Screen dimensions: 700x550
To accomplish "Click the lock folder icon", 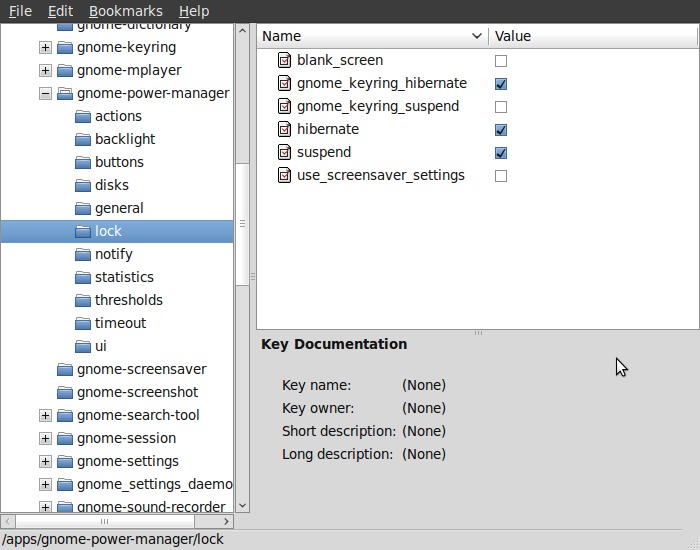I will (83, 232).
